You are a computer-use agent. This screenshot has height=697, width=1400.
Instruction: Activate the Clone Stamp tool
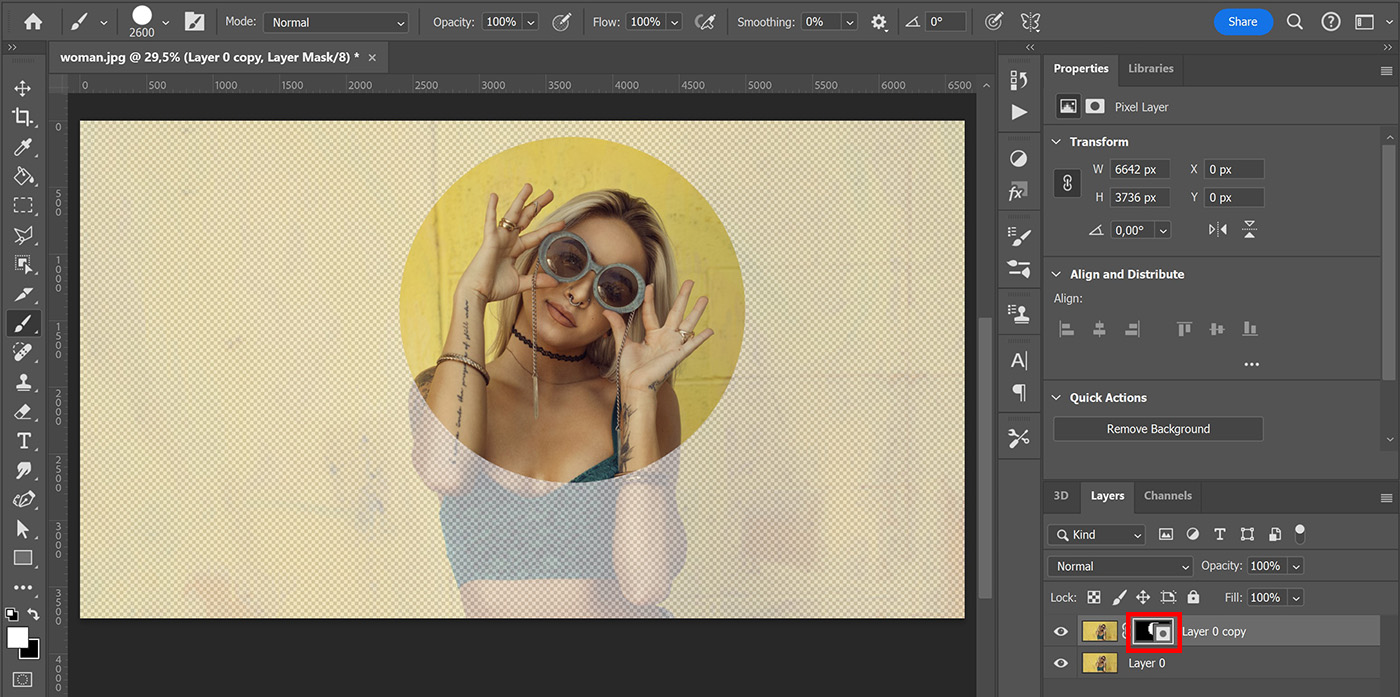pyautogui.click(x=24, y=382)
